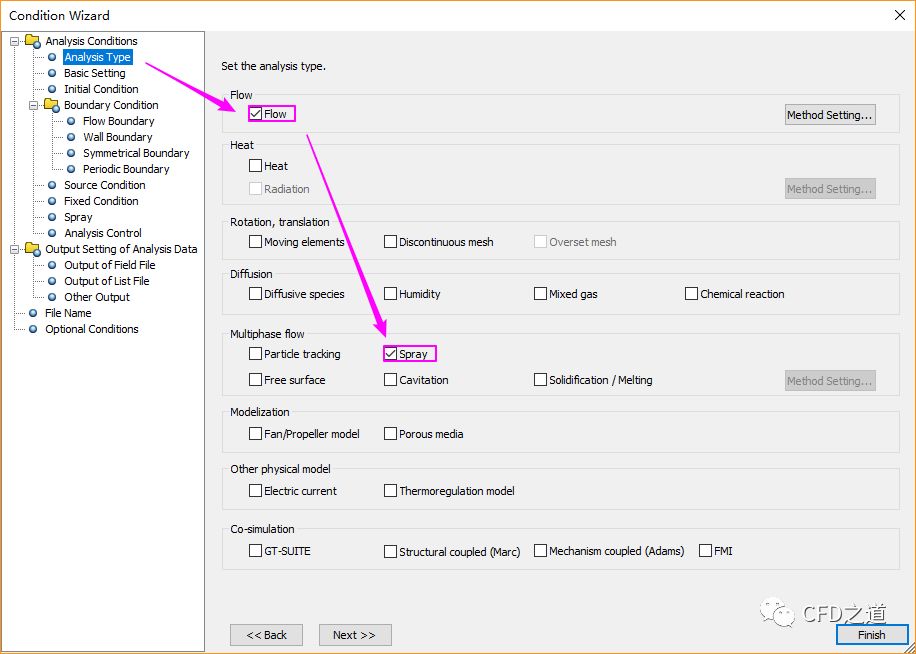Enable Diffusive species checkbox
Viewport: 916px width, 654px height.
[x=255, y=294]
